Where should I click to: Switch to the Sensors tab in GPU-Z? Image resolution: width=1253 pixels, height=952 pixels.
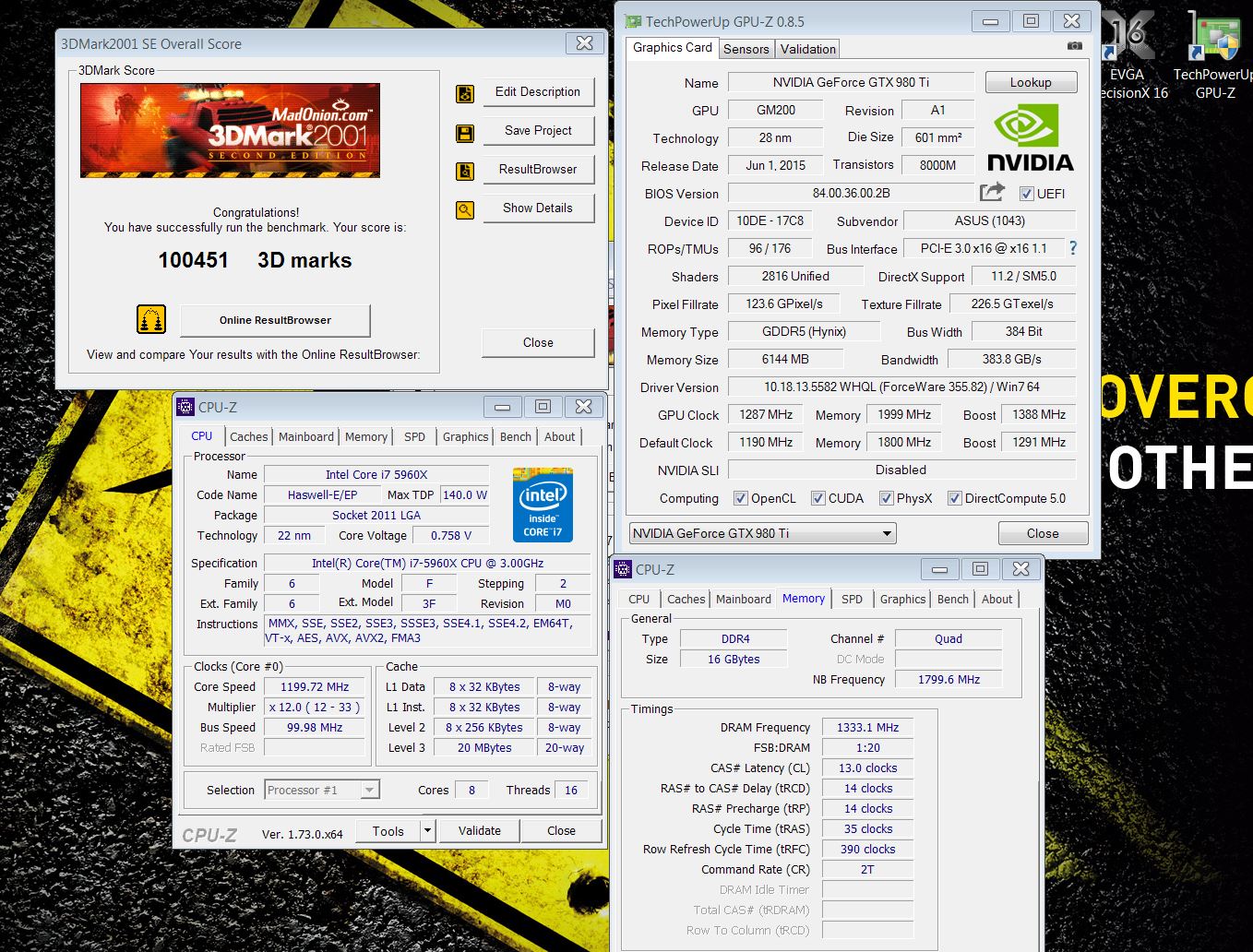click(746, 49)
